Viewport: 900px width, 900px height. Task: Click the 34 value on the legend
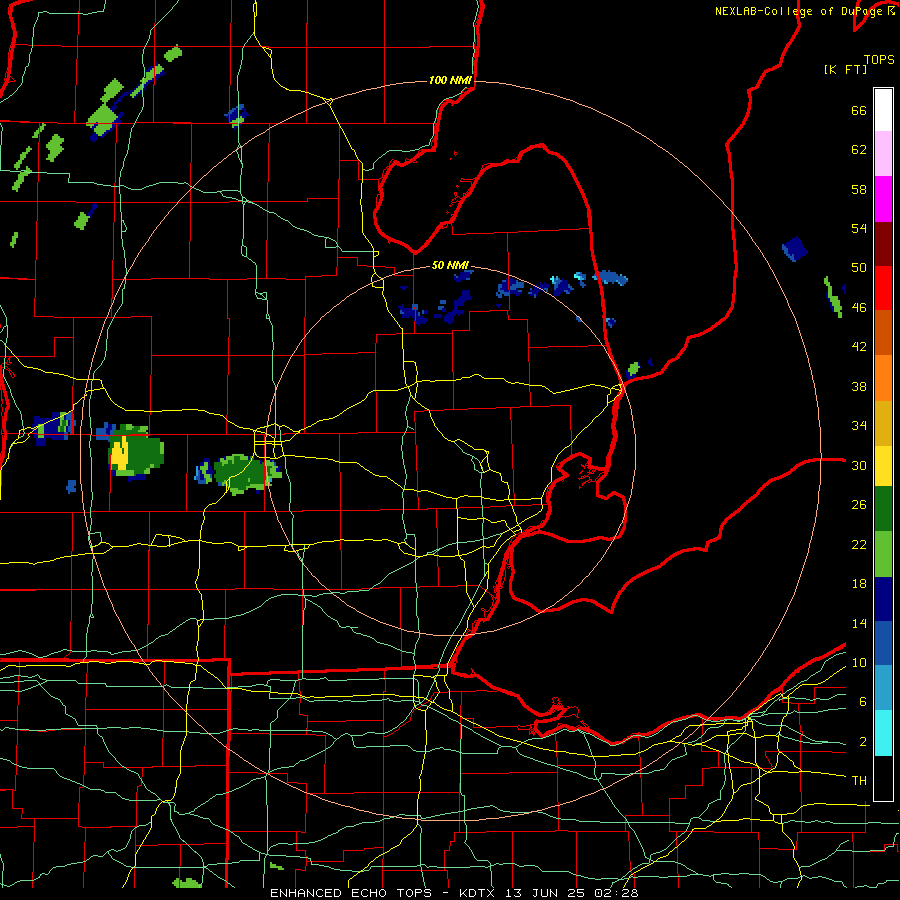(x=859, y=426)
